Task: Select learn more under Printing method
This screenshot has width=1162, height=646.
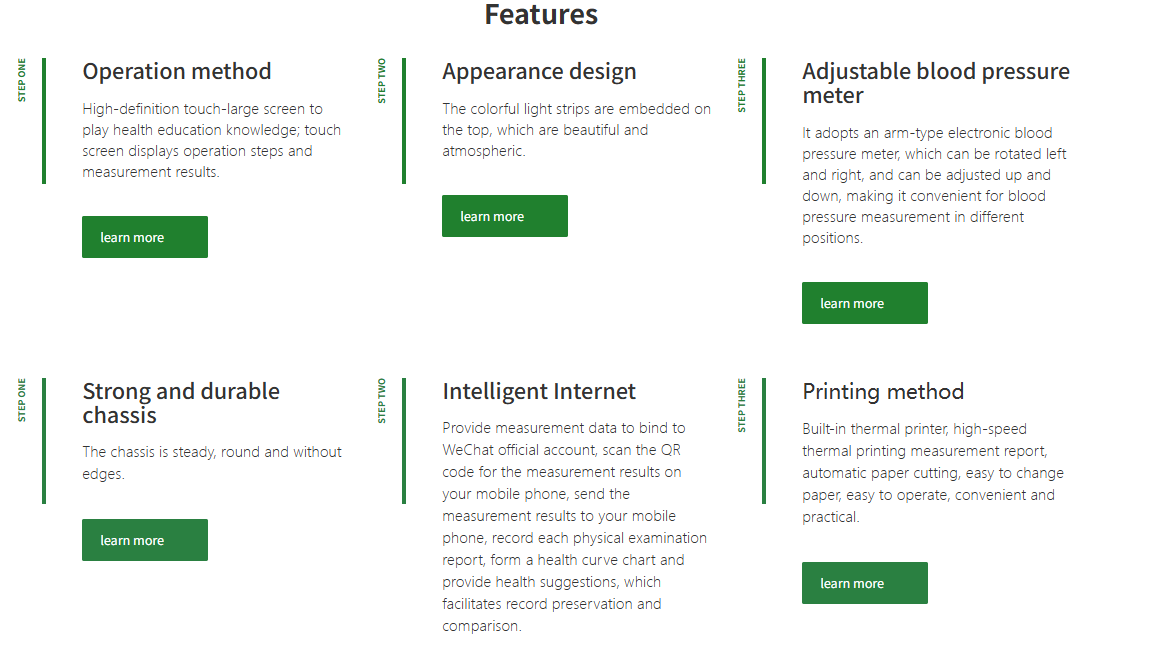Action: [x=864, y=583]
